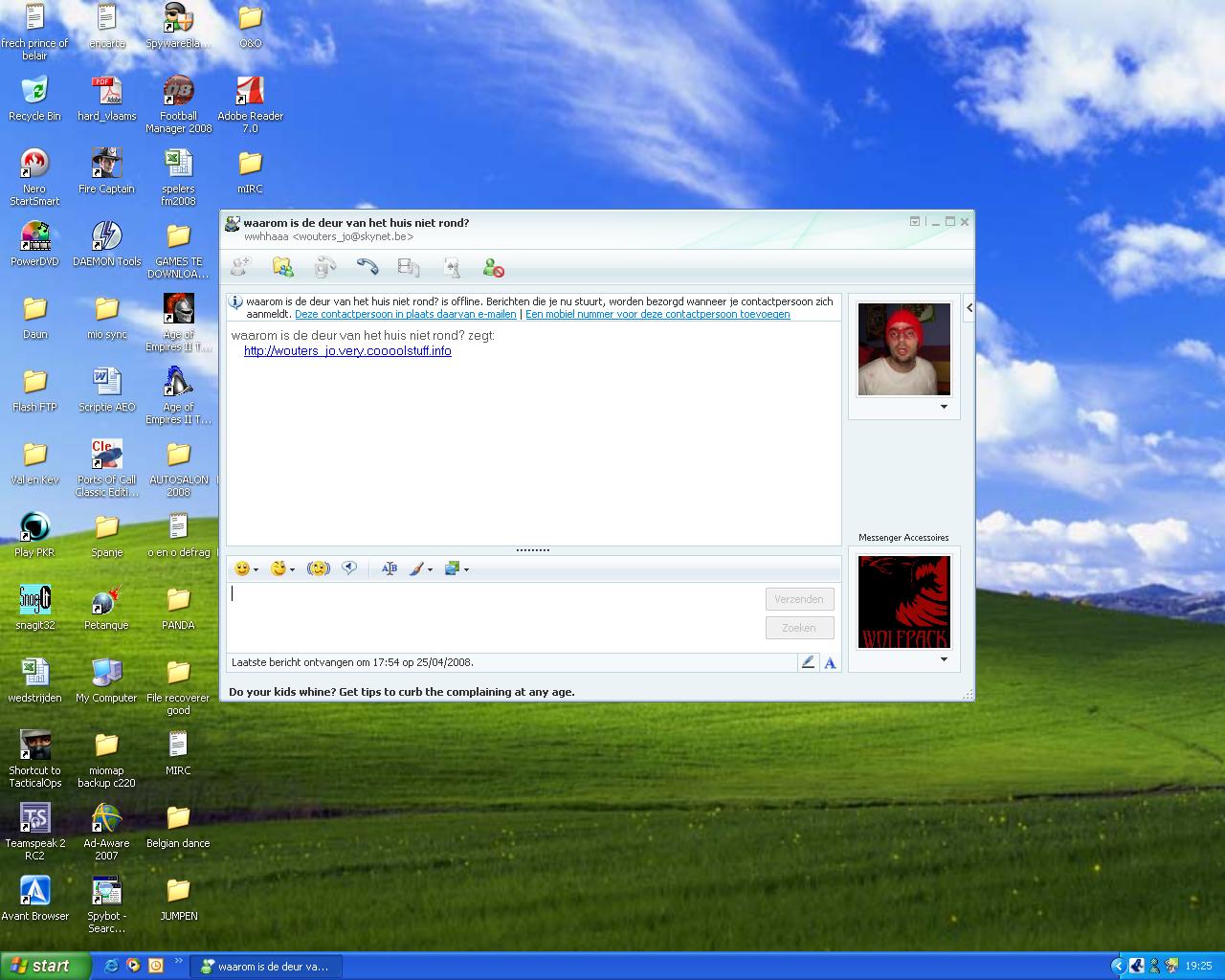Image resolution: width=1225 pixels, height=980 pixels.
Task: Click the invite contact to conversation icon
Action: 240,267
